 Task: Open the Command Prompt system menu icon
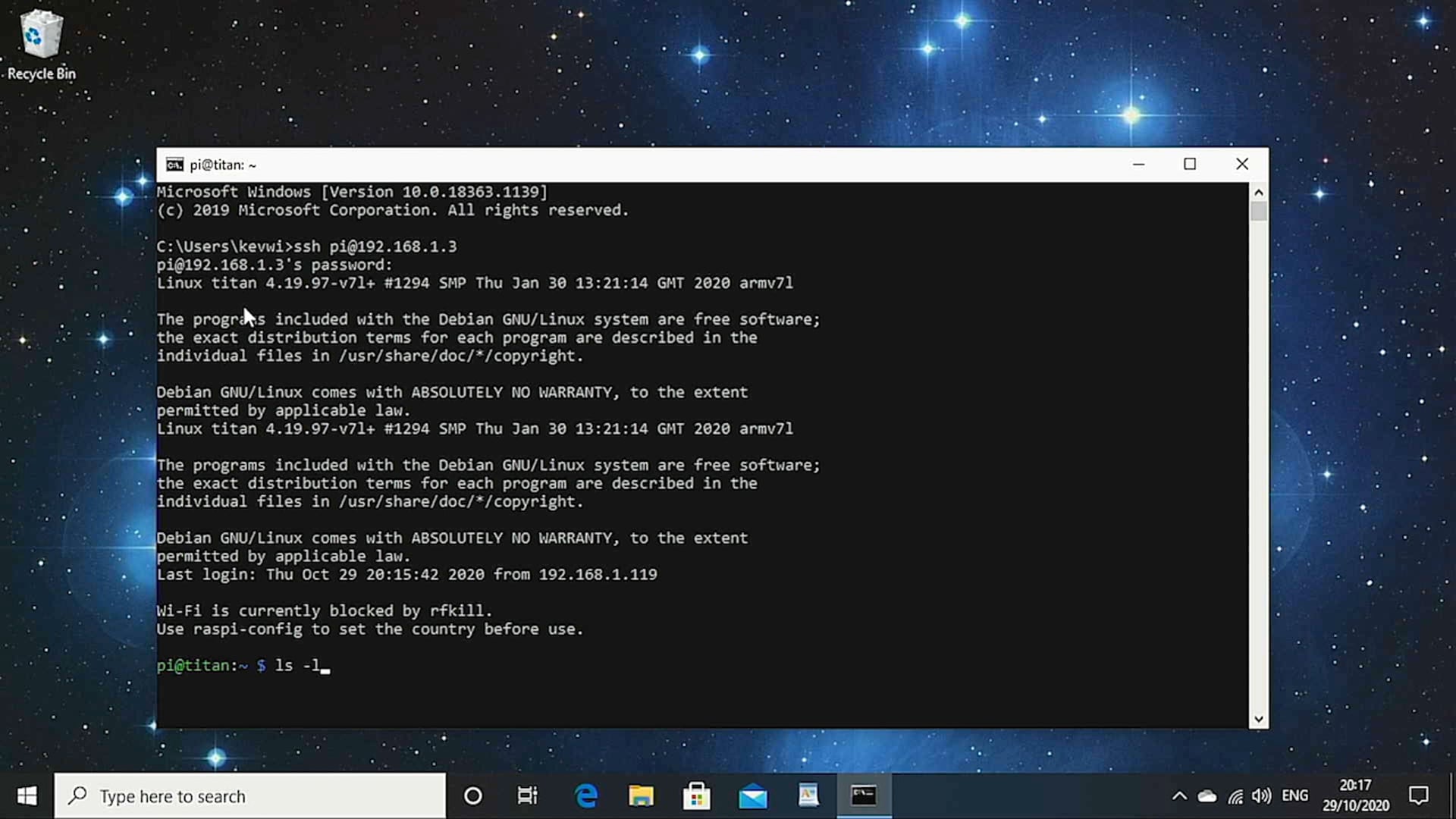point(174,165)
